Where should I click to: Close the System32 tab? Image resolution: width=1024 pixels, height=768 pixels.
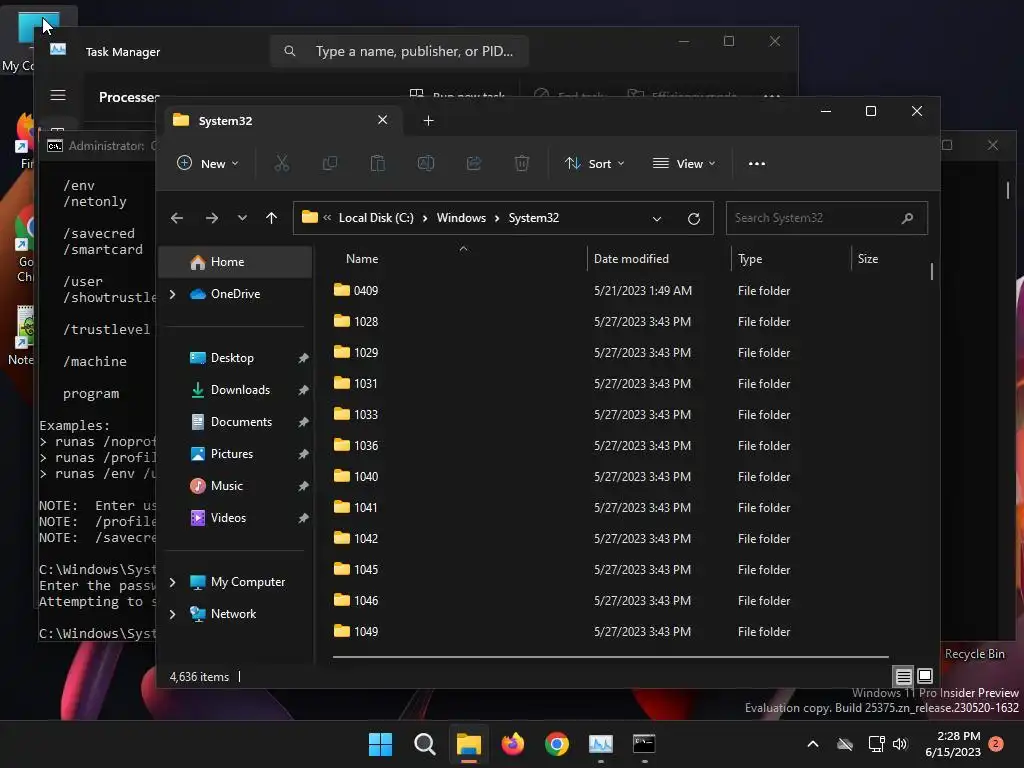tap(383, 120)
